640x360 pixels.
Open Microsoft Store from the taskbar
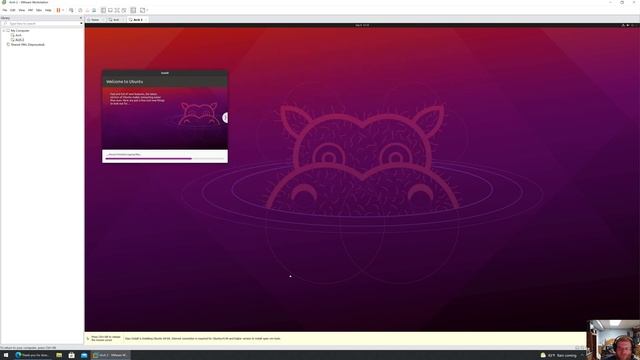pyautogui.click(x=71, y=355)
